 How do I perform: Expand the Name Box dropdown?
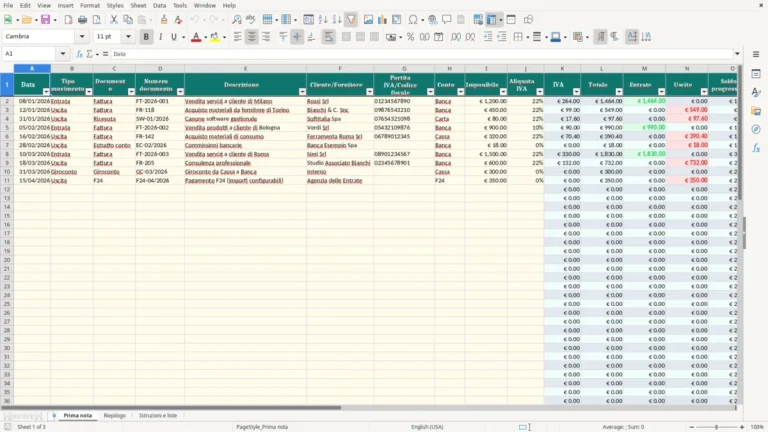coord(63,54)
